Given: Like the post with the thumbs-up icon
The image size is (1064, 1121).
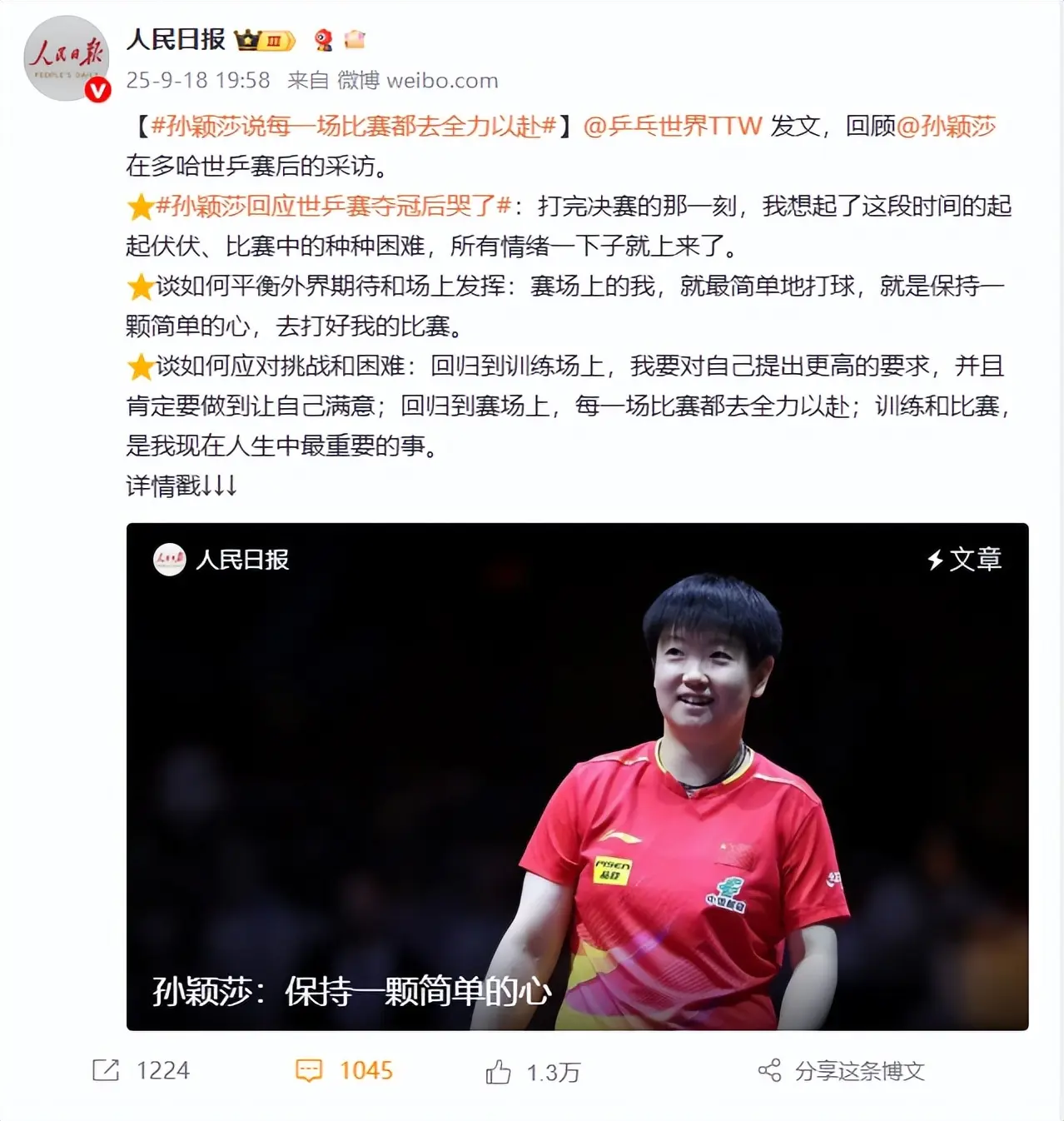Looking at the screenshot, I should tap(498, 1071).
